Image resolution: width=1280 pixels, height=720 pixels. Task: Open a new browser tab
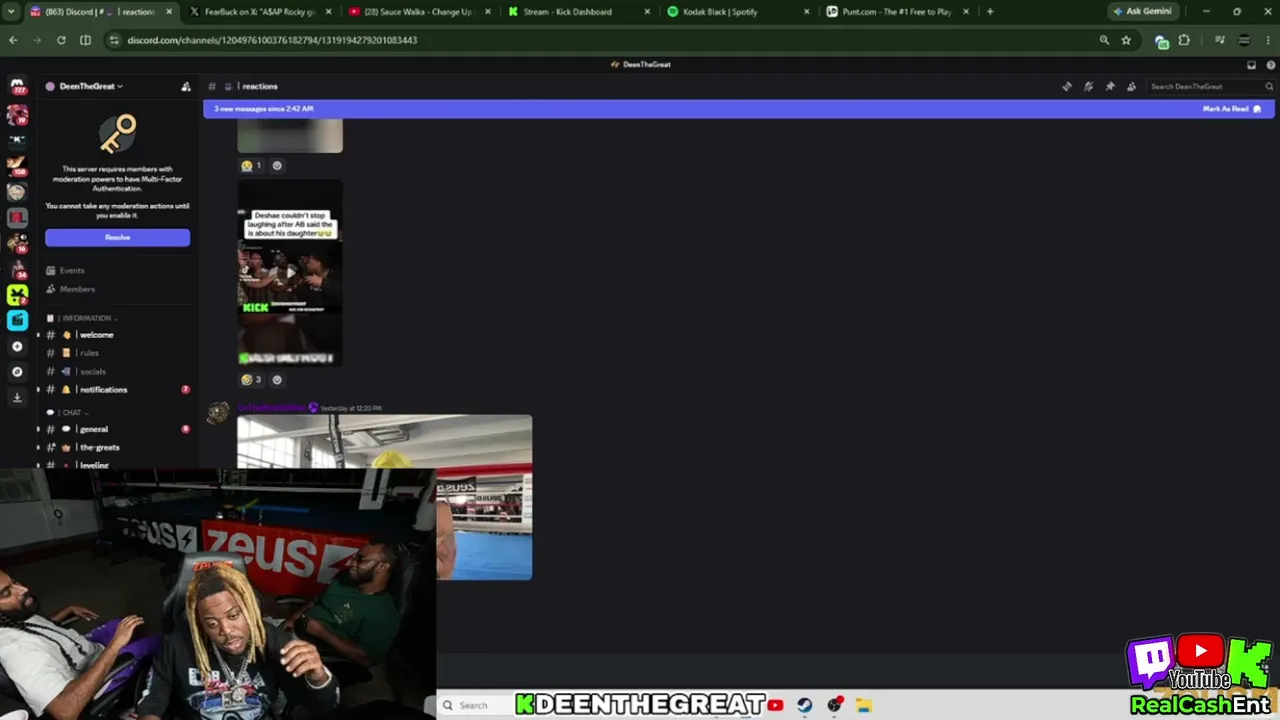point(990,12)
